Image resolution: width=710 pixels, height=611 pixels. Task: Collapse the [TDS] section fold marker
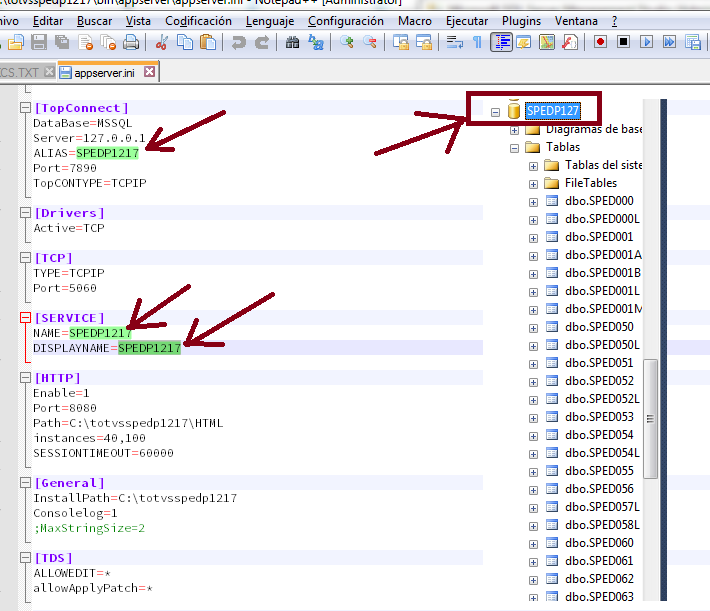[25, 558]
